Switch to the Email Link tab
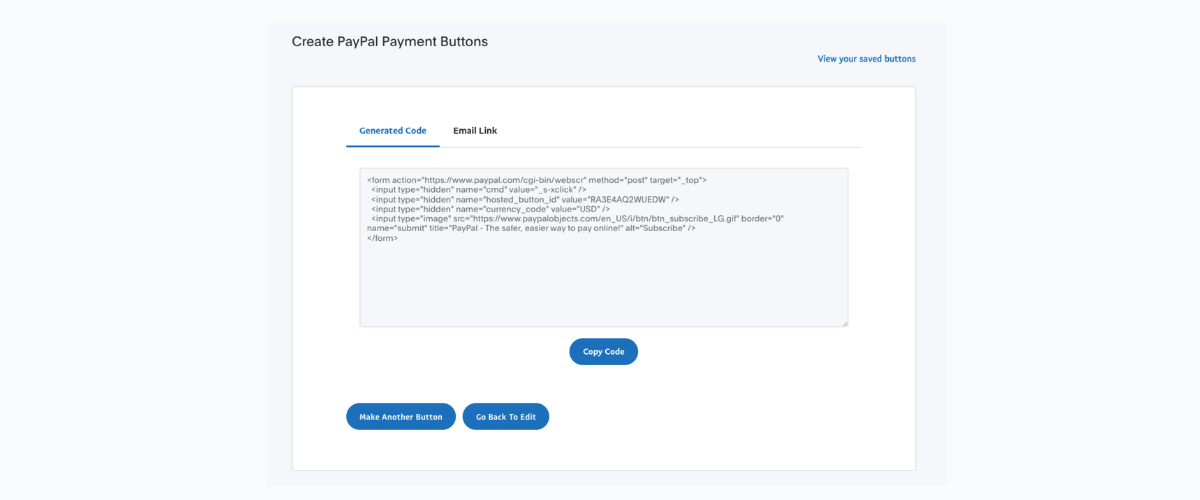1200x500 pixels. tap(475, 131)
